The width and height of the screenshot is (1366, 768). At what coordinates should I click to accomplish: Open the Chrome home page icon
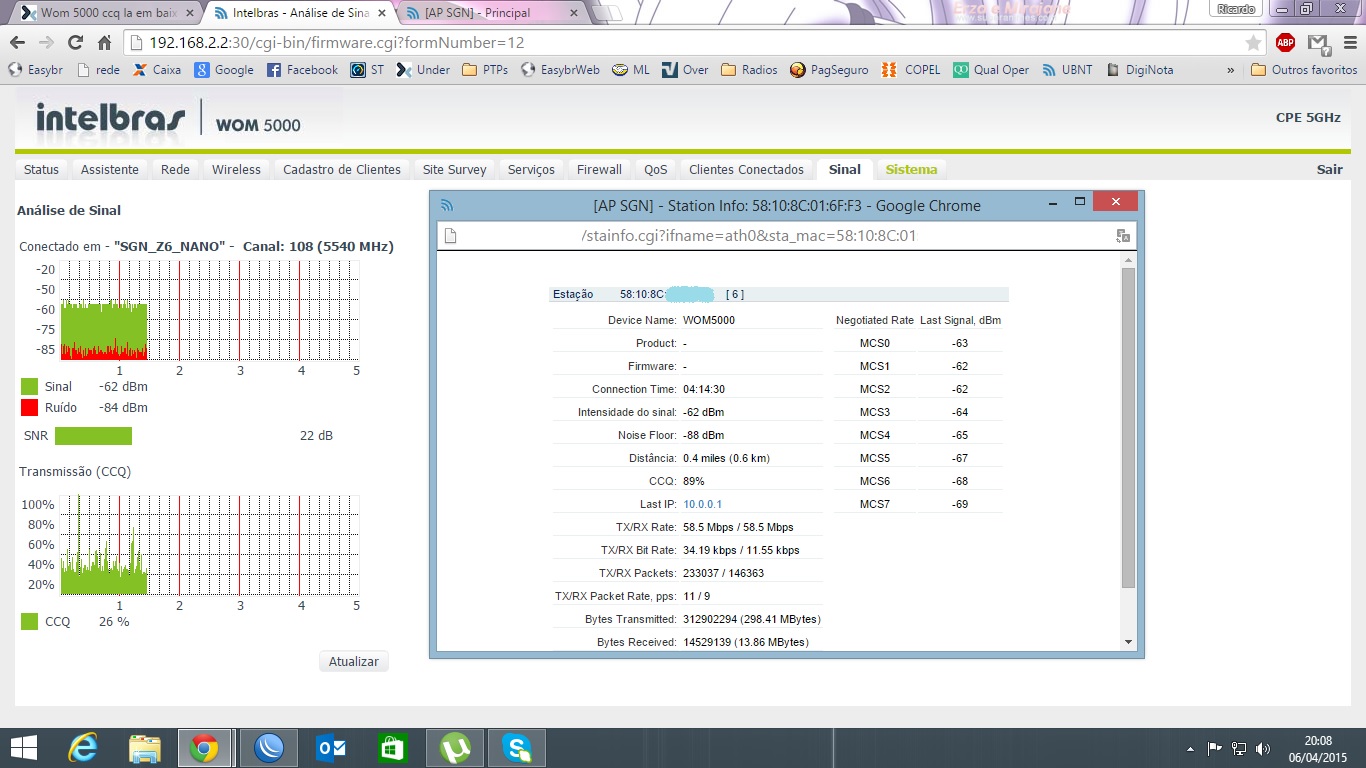104,43
